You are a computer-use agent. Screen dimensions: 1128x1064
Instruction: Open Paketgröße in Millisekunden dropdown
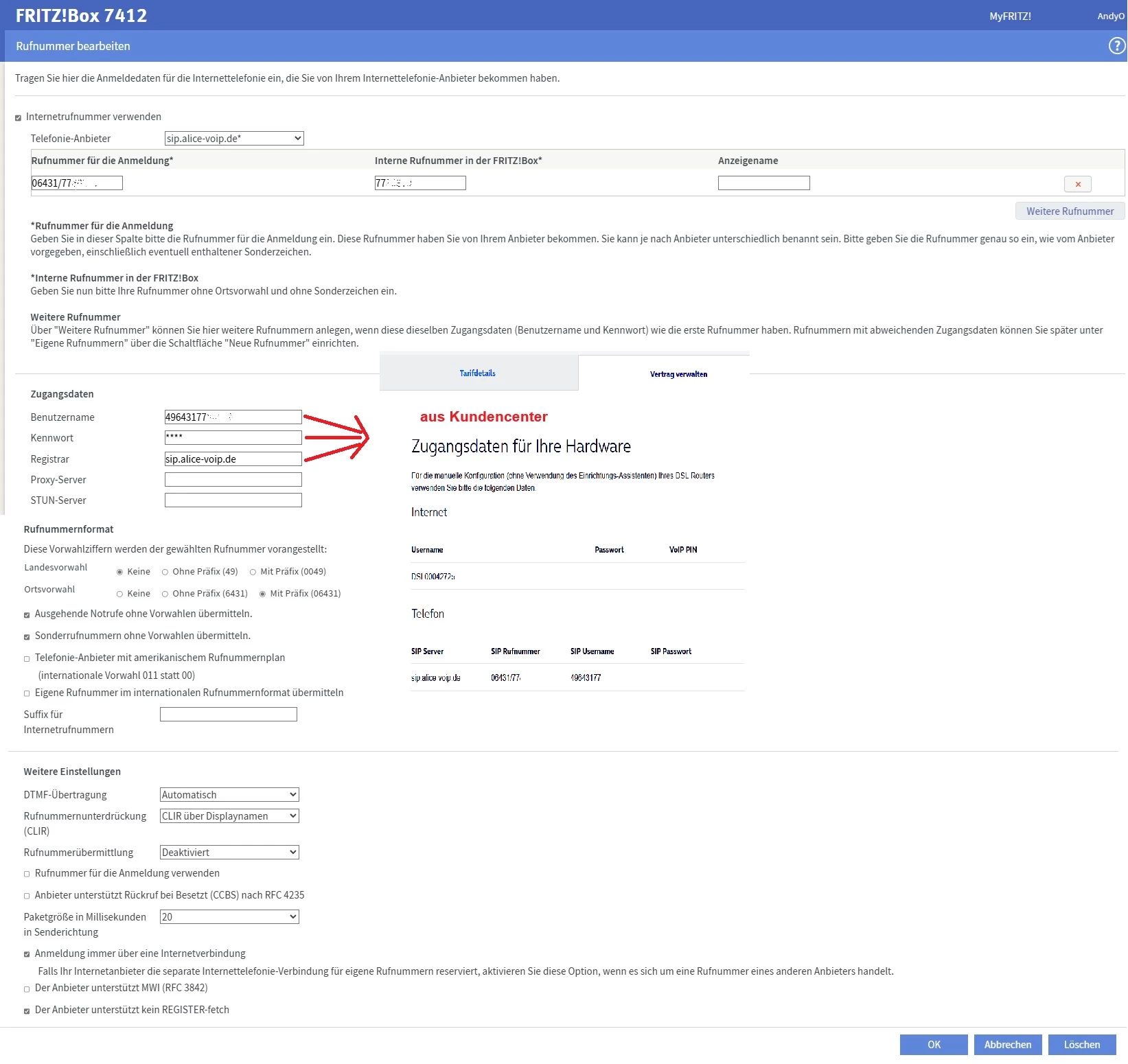pos(229,917)
